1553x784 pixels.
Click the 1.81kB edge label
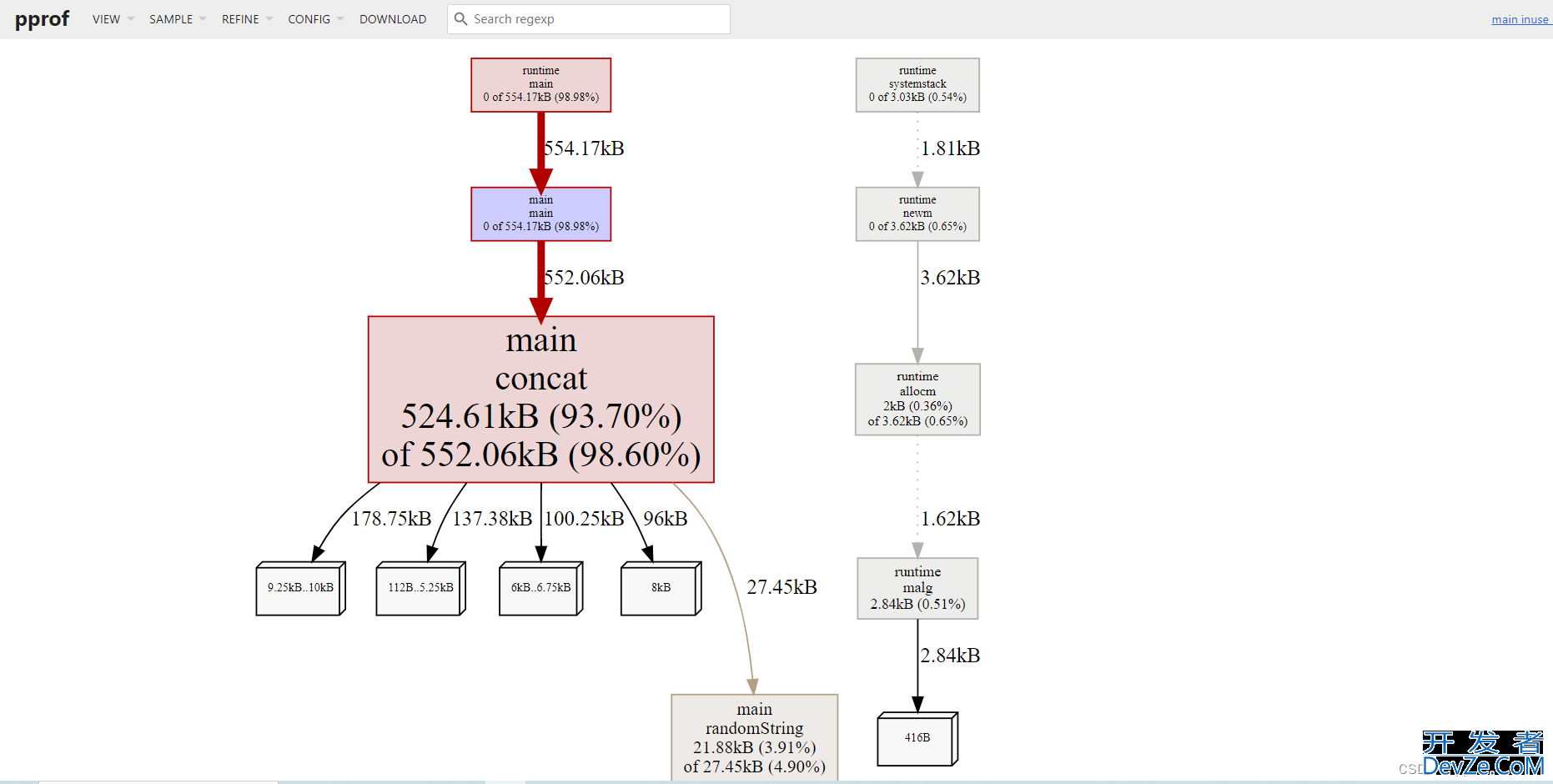[x=950, y=148]
